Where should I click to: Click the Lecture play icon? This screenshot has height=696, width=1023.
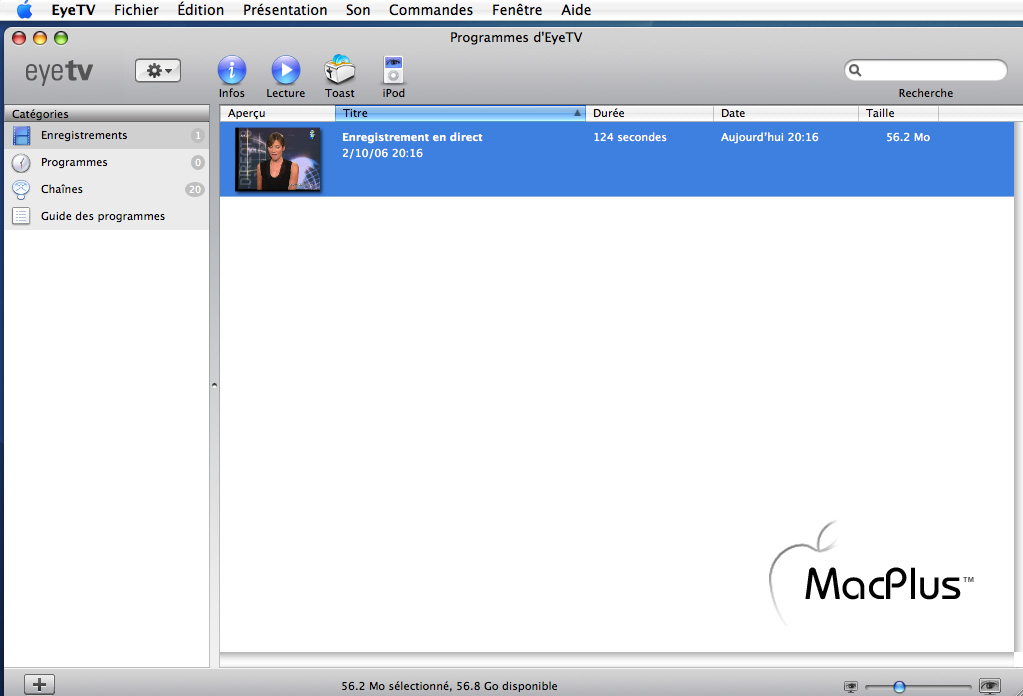coord(286,70)
